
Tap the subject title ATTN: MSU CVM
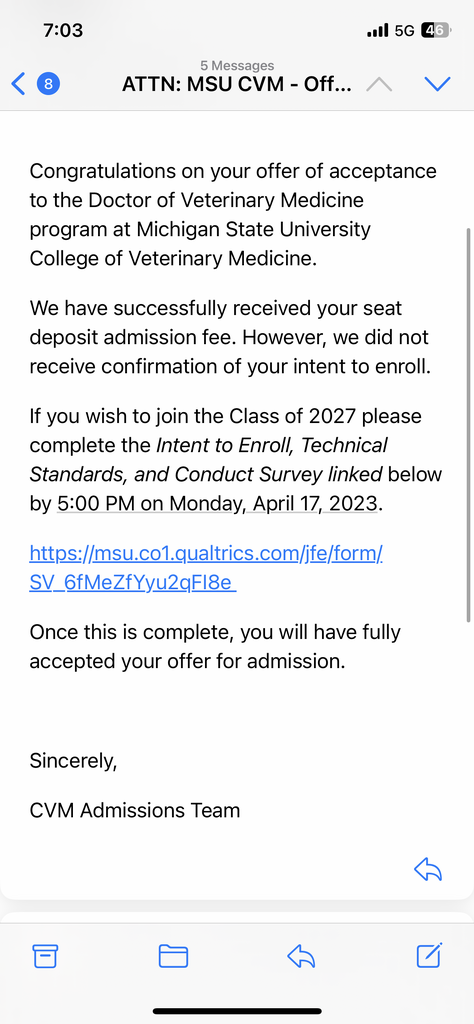[238, 85]
